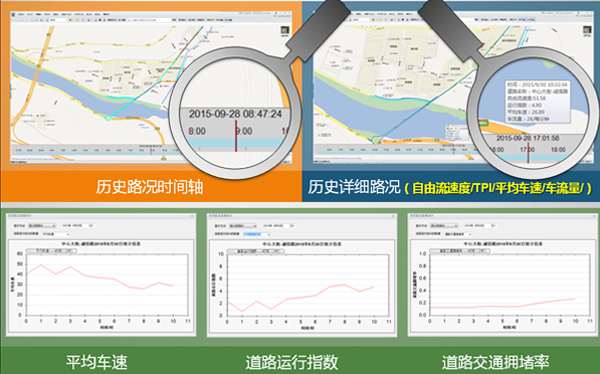Click the satellite layer thumbnail on the left map

(285, 30)
